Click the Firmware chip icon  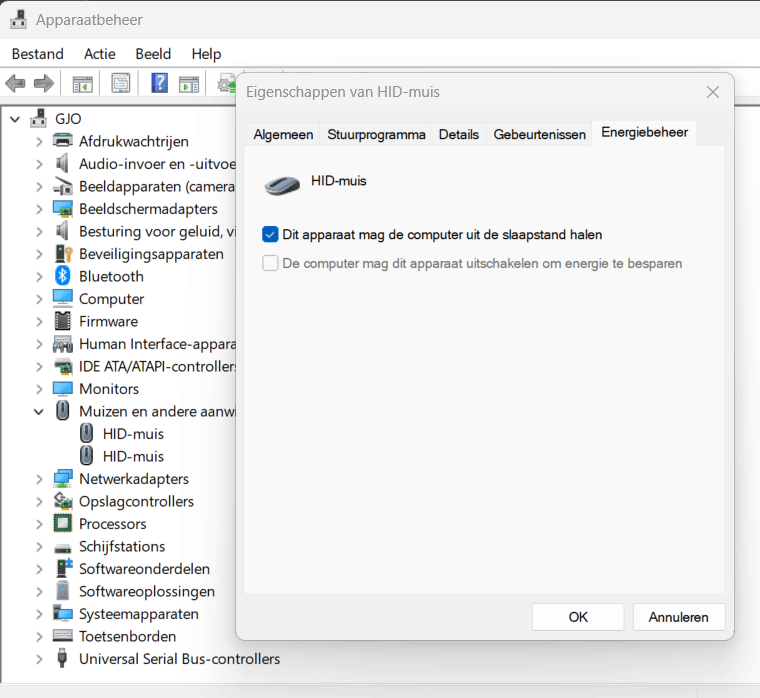(63, 321)
